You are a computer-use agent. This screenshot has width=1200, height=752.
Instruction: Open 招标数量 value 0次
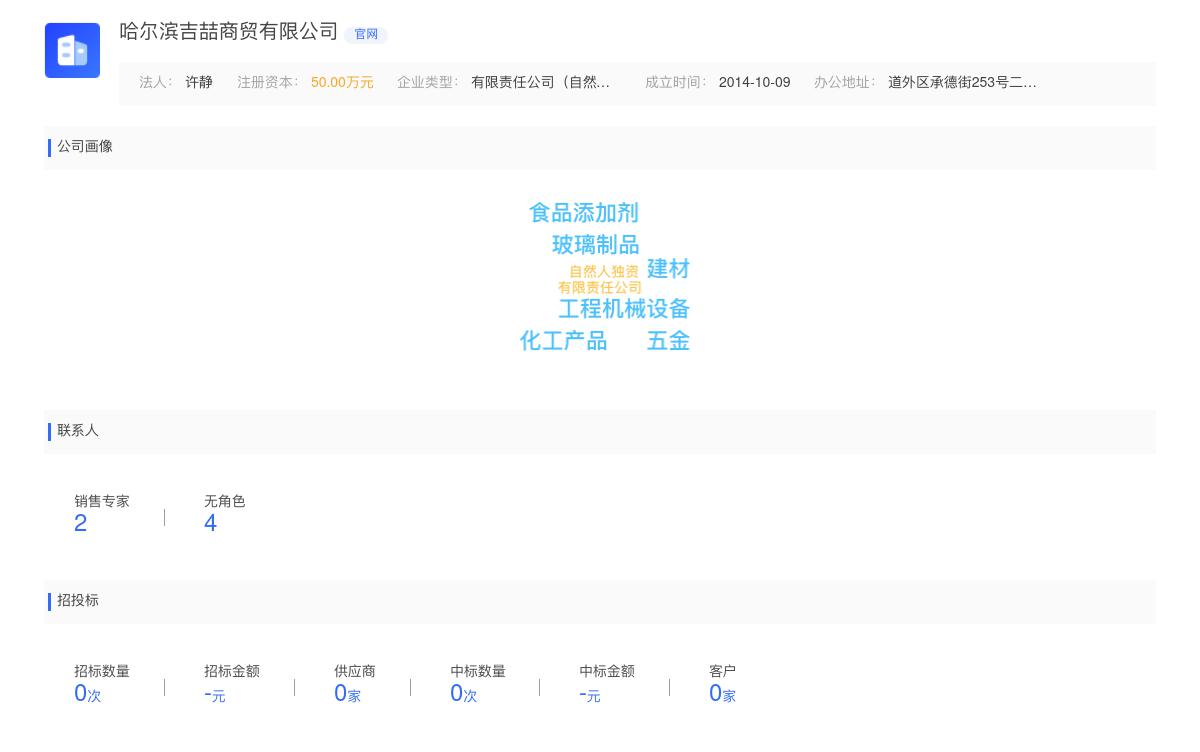(88, 694)
